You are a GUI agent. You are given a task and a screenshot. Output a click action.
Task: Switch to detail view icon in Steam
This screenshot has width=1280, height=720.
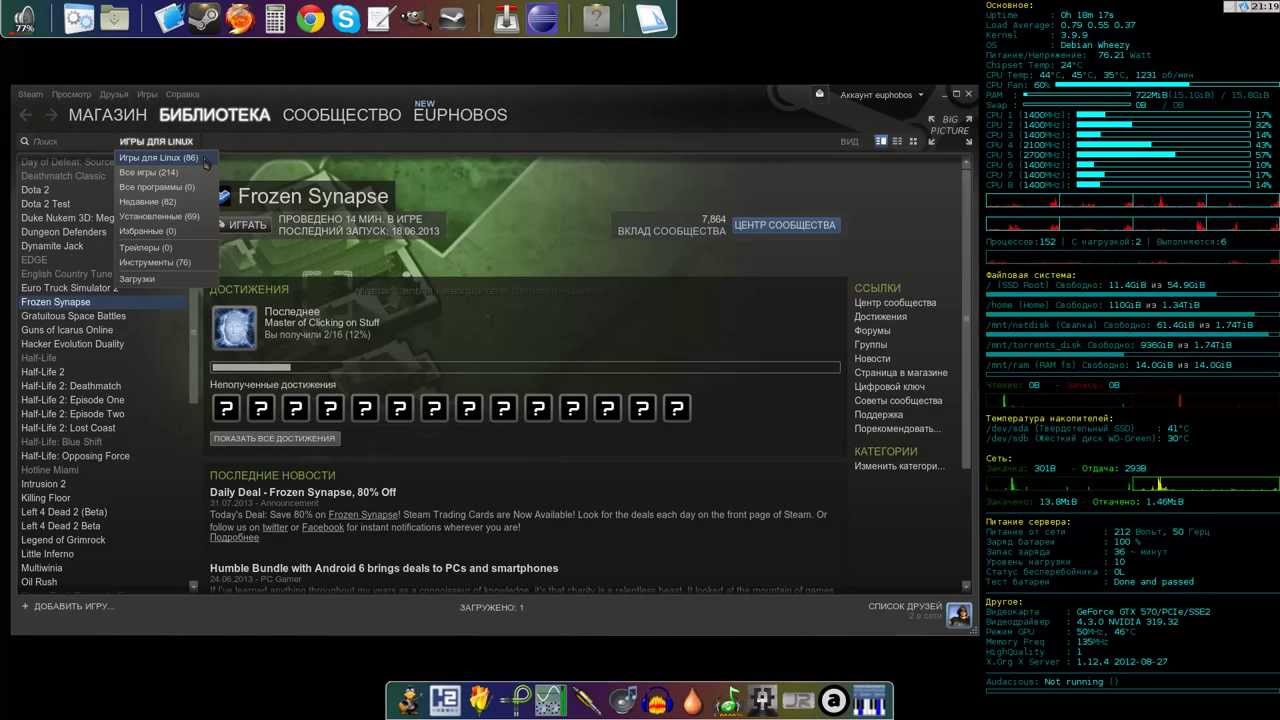tap(881, 141)
